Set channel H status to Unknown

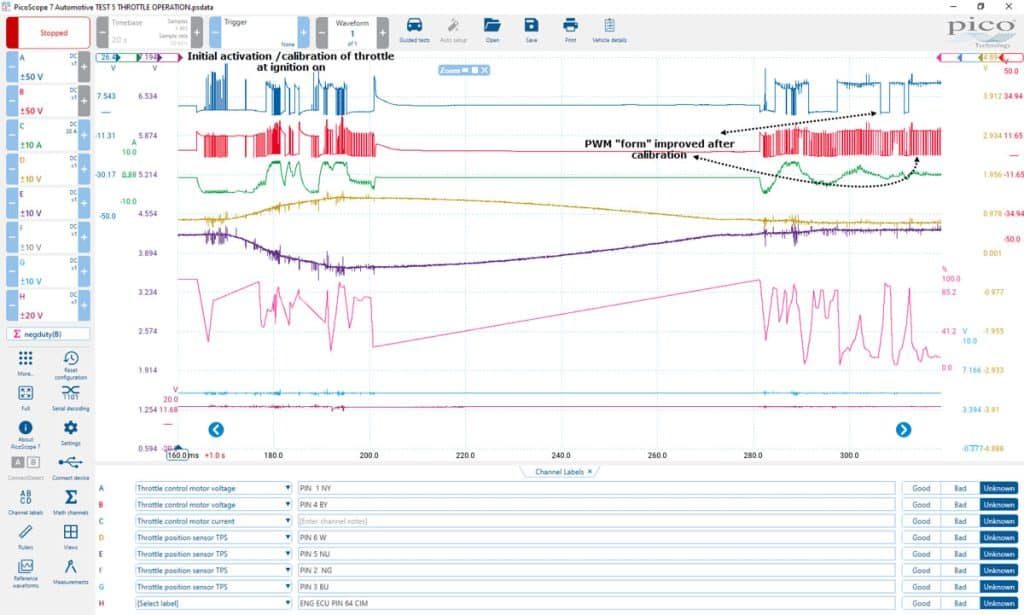tap(999, 603)
